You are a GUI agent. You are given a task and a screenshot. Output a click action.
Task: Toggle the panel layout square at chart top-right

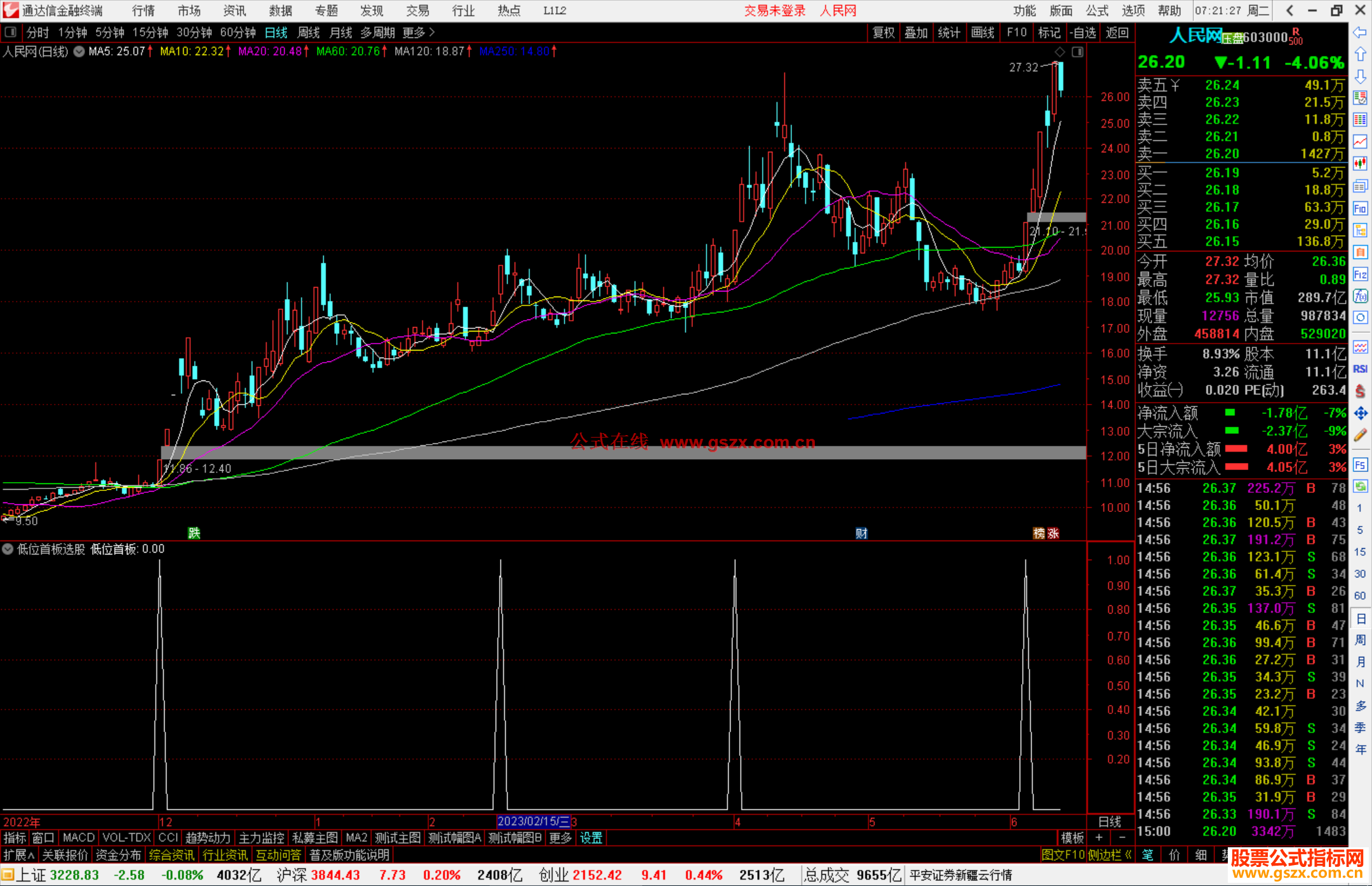point(1078,51)
